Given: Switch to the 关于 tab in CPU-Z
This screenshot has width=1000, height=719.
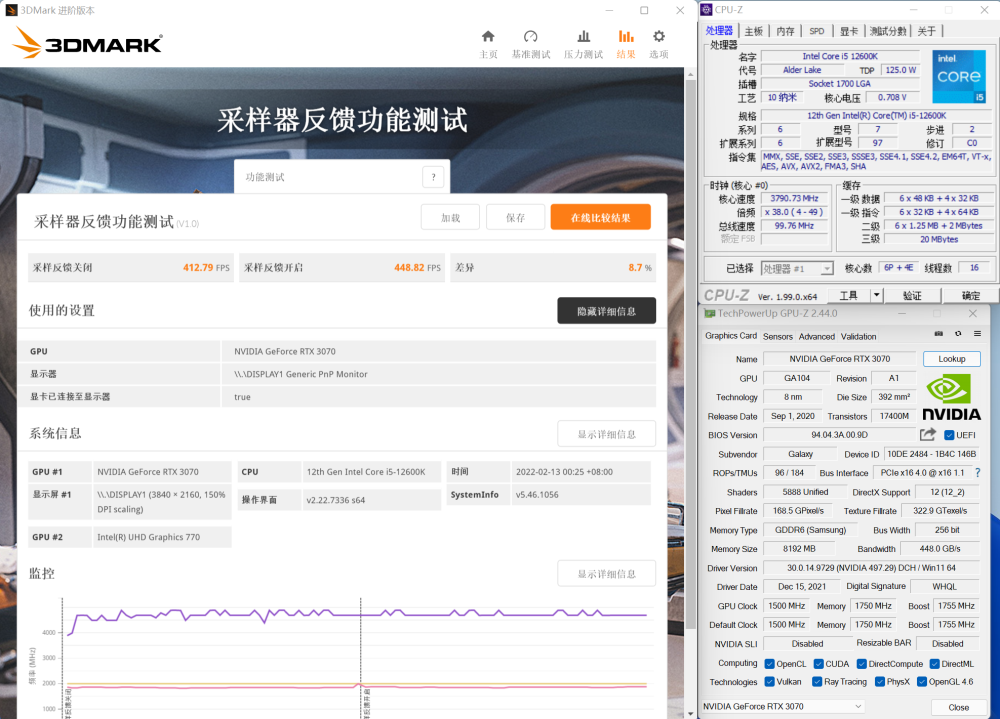Looking at the screenshot, I should pyautogui.click(x=927, y=31).
